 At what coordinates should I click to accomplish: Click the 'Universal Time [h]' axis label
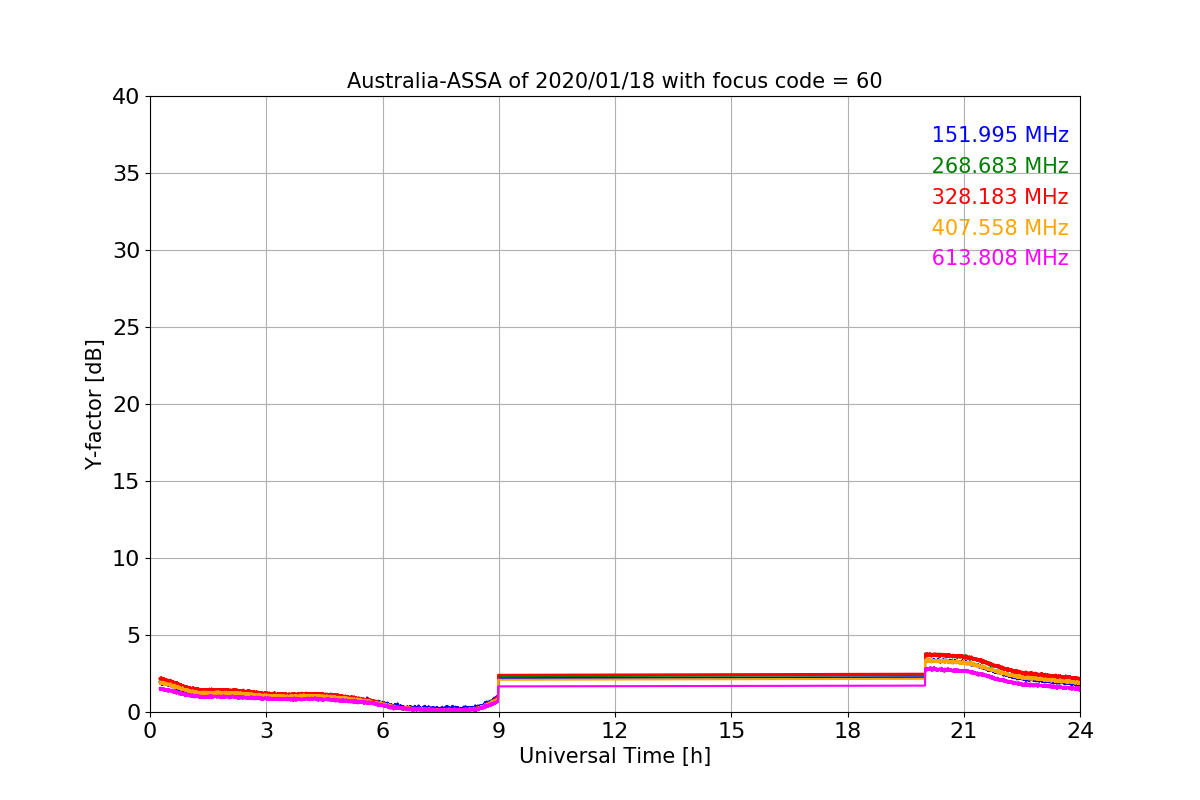point(615,756)
